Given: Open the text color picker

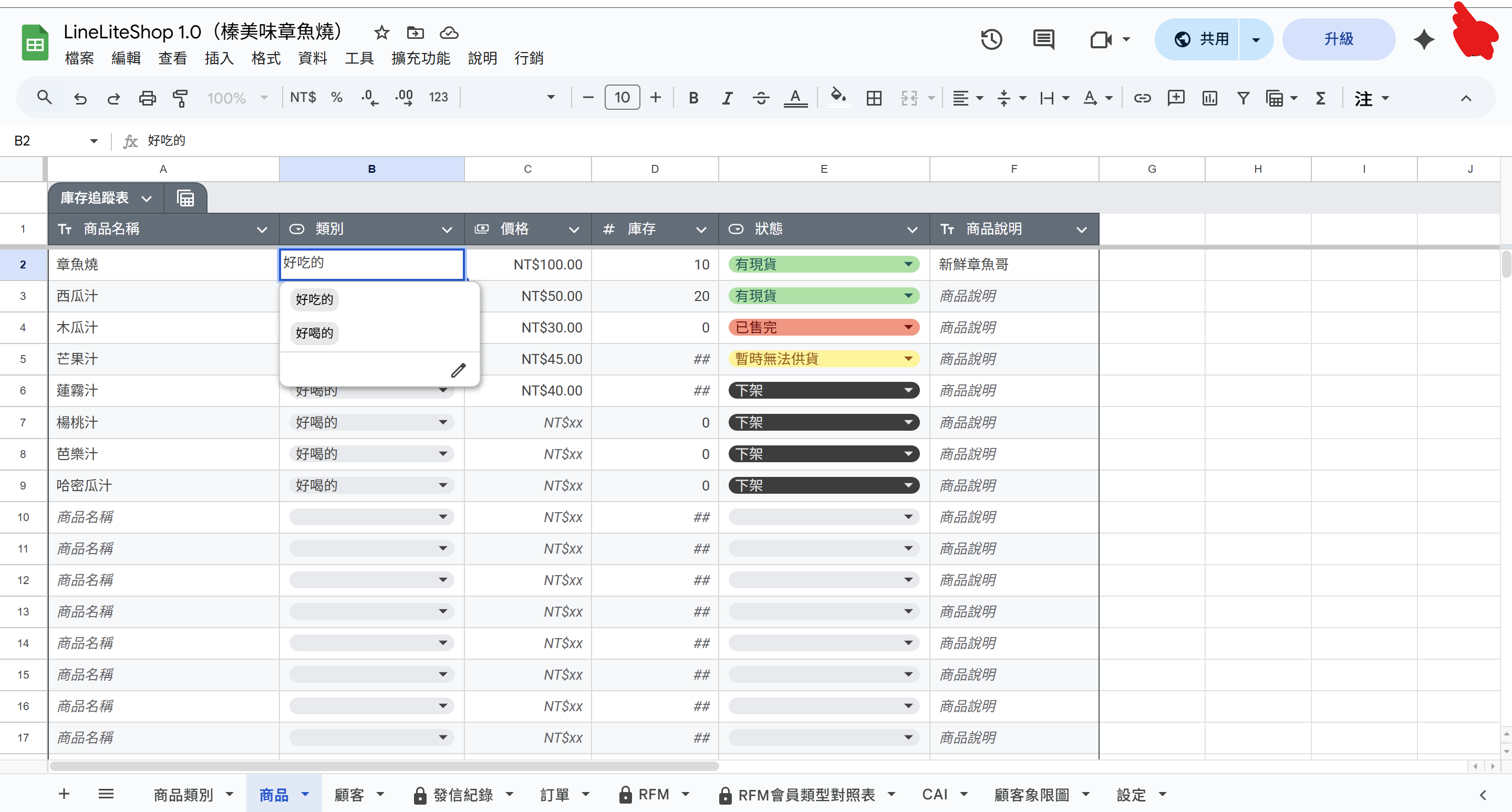Looking at the screenshot, I should tap(795, 98).
